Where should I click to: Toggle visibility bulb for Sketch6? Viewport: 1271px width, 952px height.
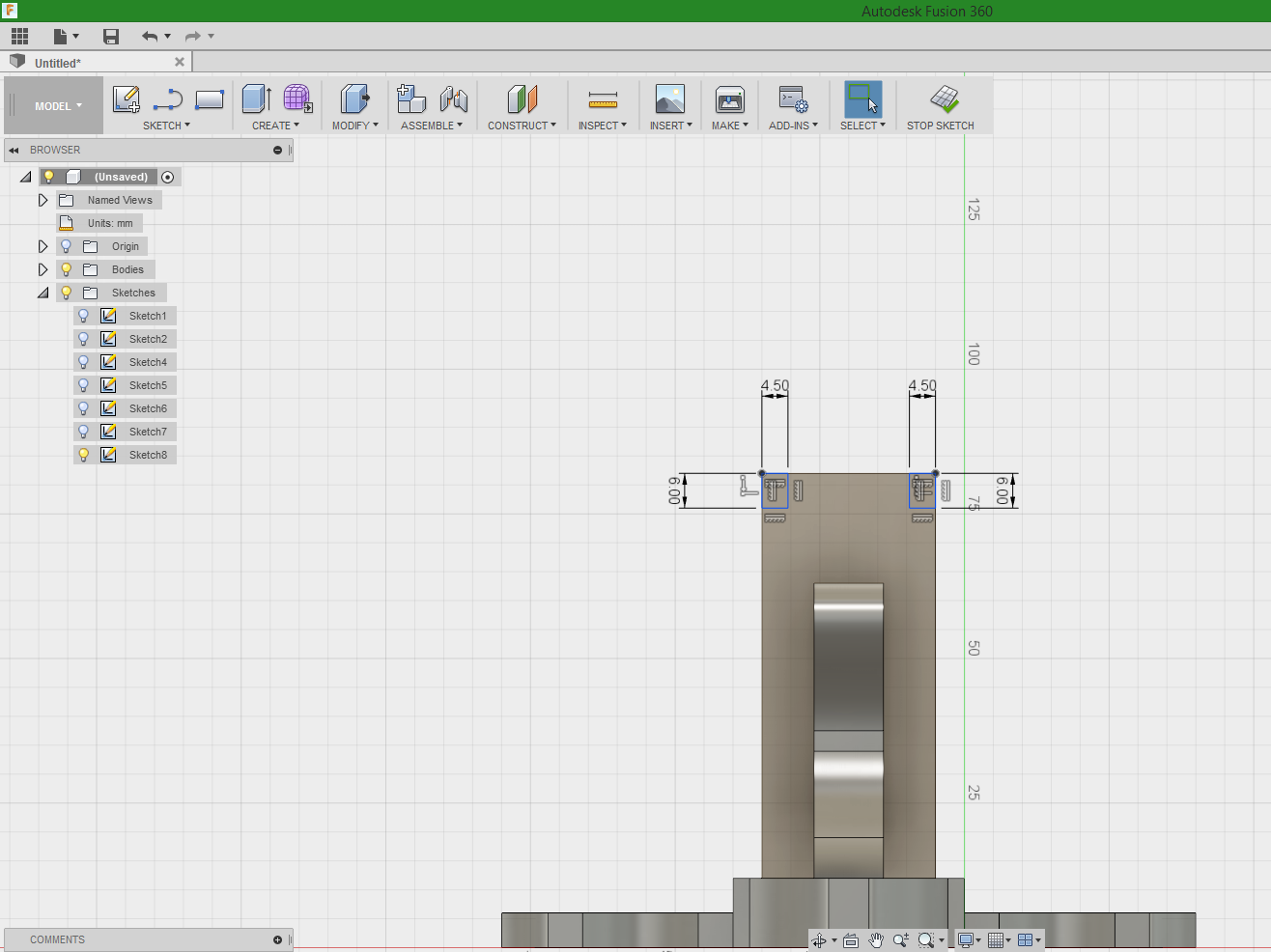tap(84, 408)
